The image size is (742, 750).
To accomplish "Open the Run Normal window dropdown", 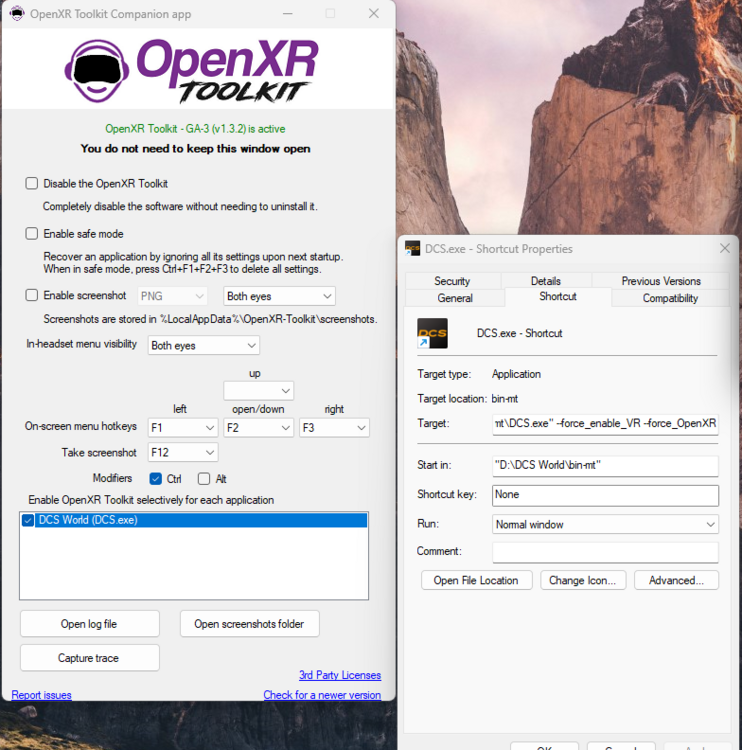I will click(x=605, y=525).
